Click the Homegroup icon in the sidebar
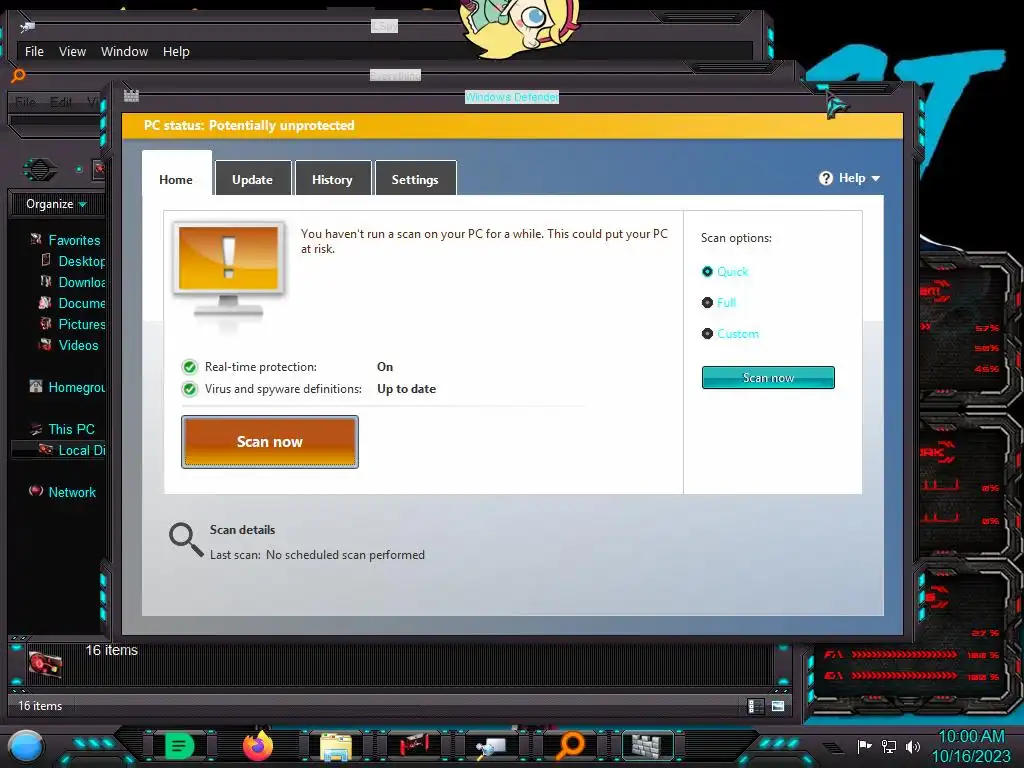 (x=36, y=386)
